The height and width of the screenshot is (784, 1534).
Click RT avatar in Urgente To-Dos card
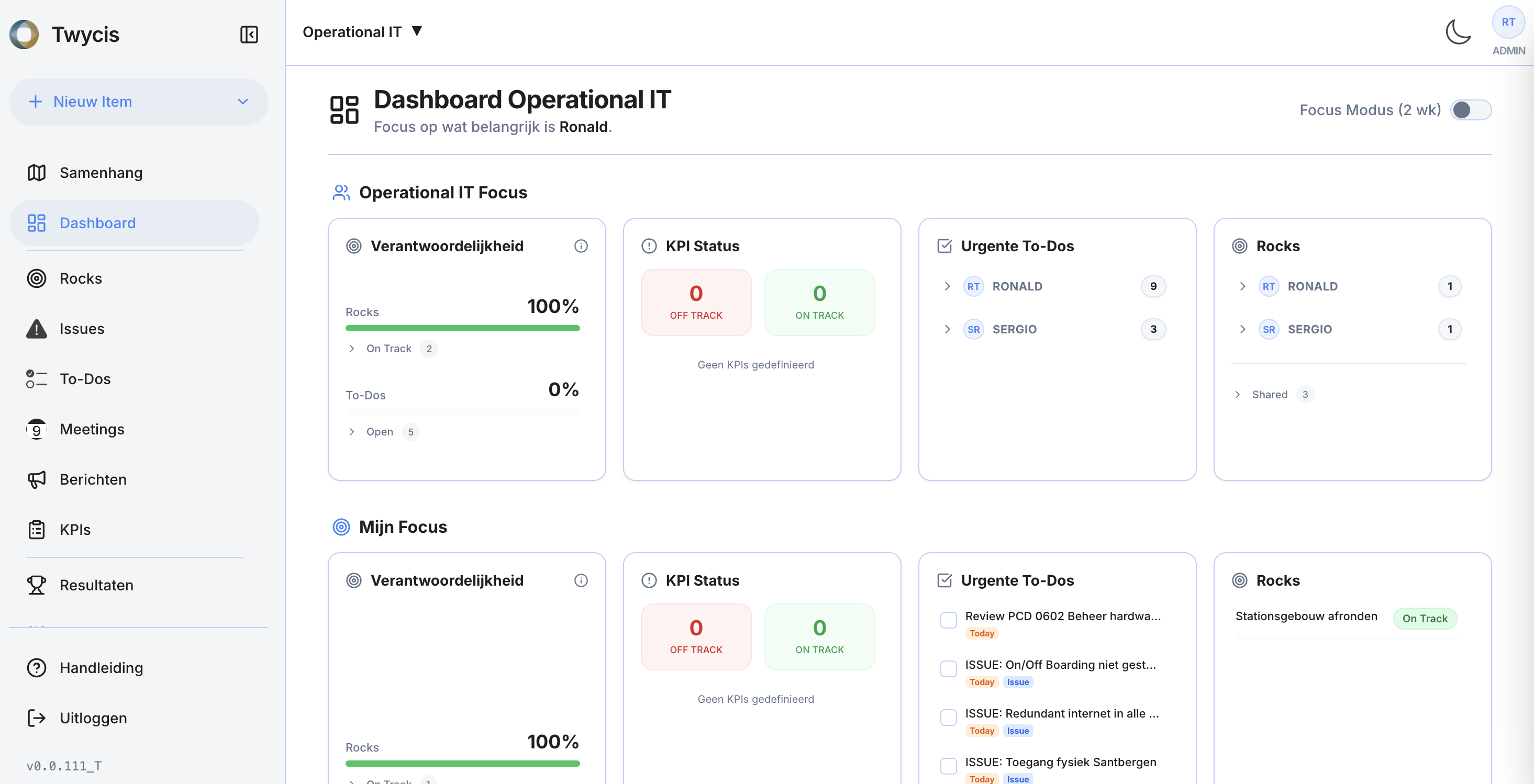click(x=973, y=286)
